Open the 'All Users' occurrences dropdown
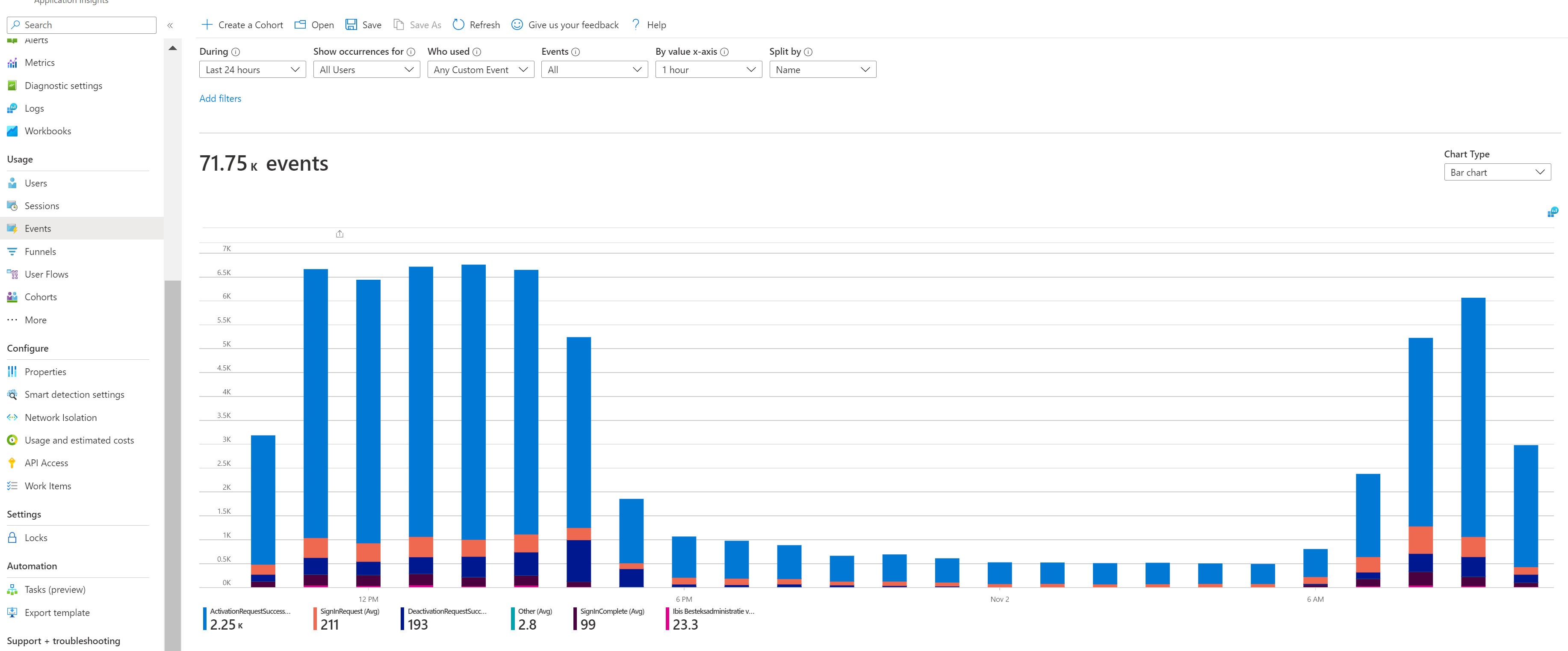This screenshot has height=651, width=1568. [366, 69]
